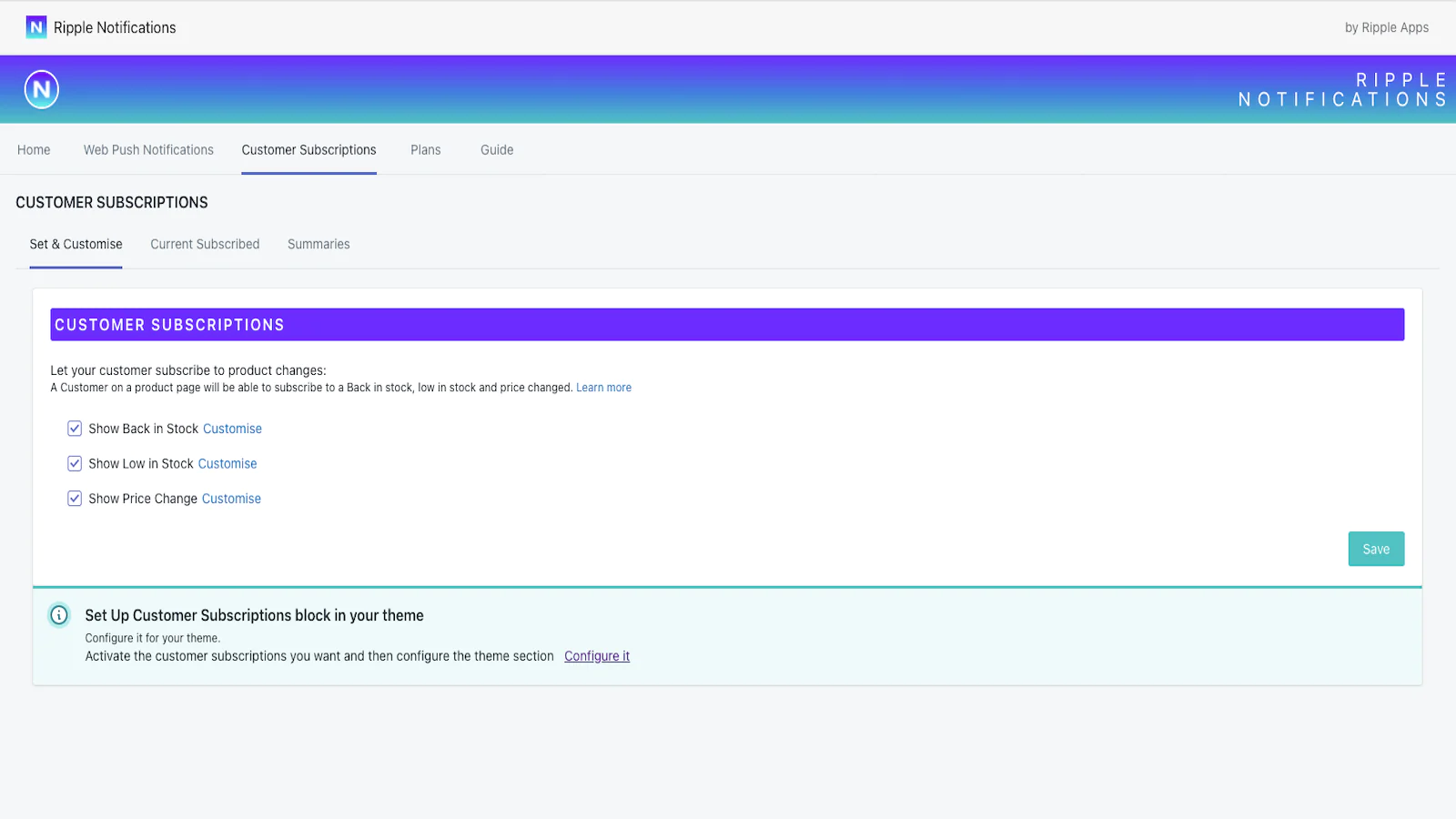Image resolution: width=1456 pixels, height=819 pixels.
Task: Click the Save button
Action: (x=1375, y=549)
